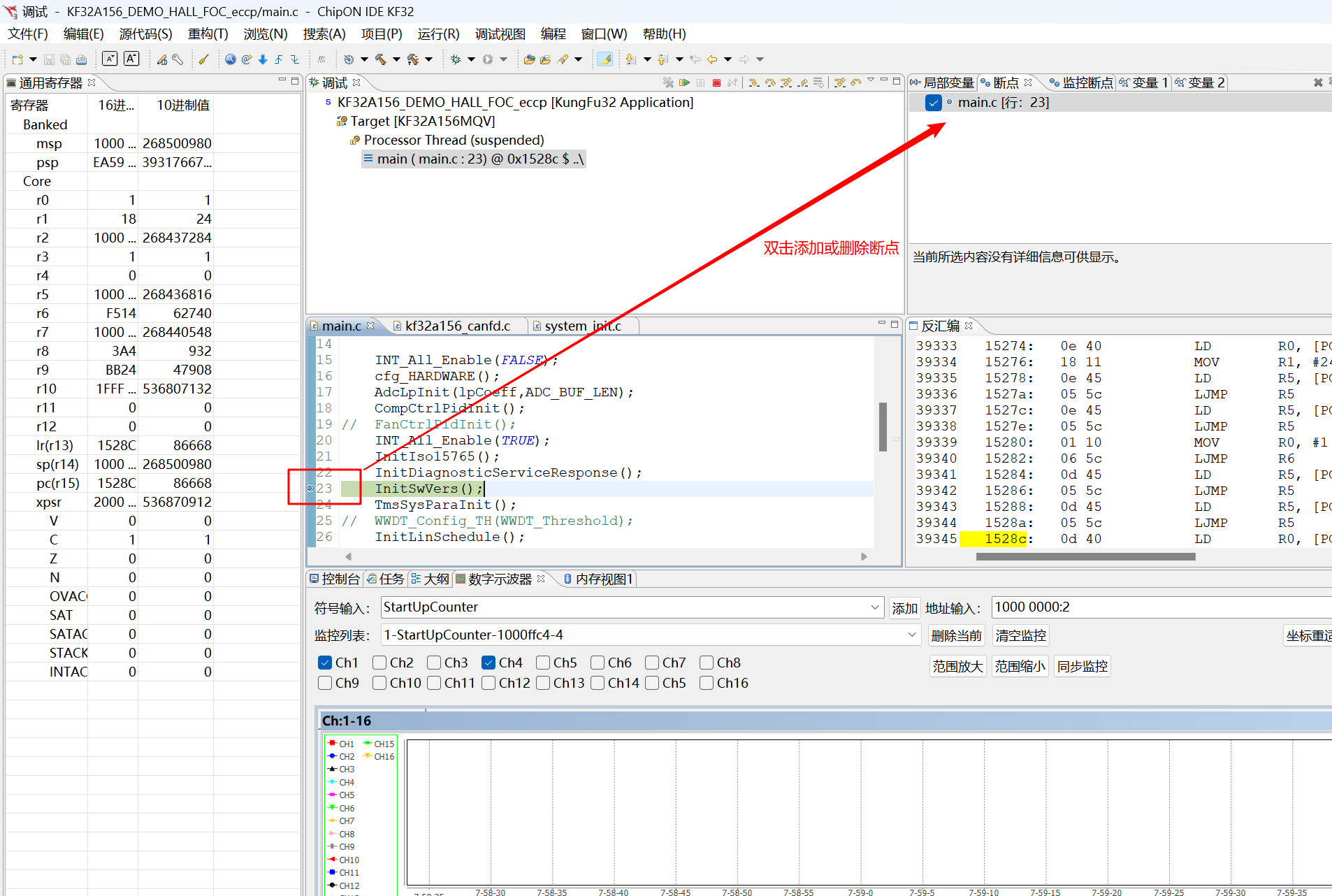Enable the Ch7 channel checkbox
The height and width of the screenshot is (896, 1332).
(652, 663)
